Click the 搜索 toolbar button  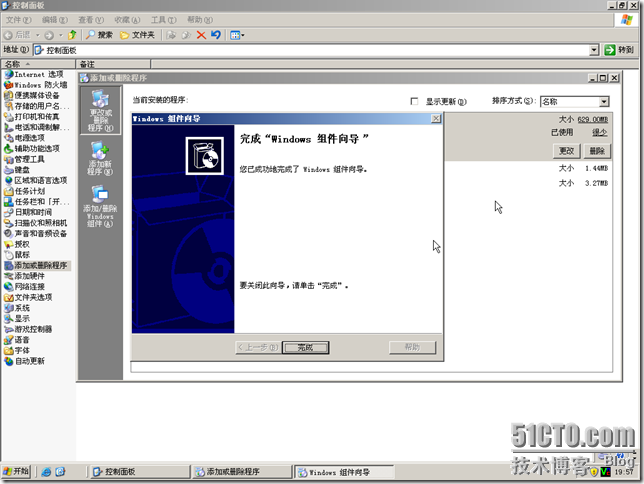click(x=99, y=35)
